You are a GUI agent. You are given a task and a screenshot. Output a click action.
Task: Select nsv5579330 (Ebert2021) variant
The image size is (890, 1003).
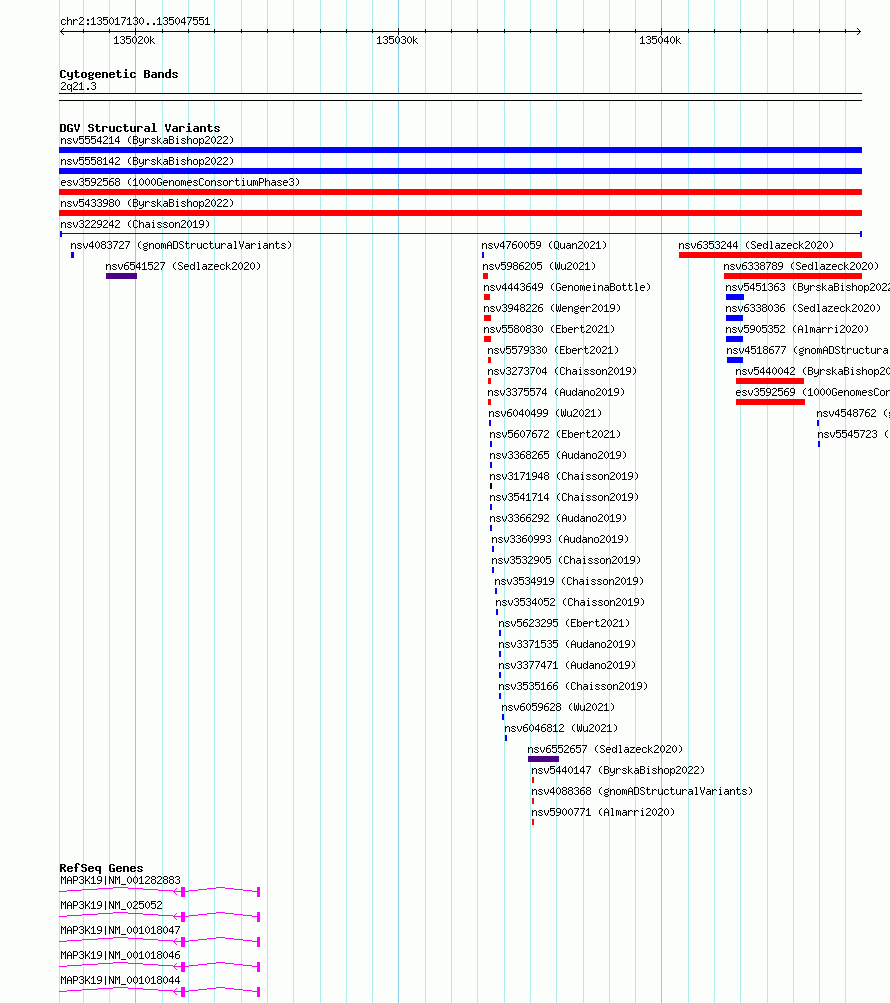click(x=553, y=351)
